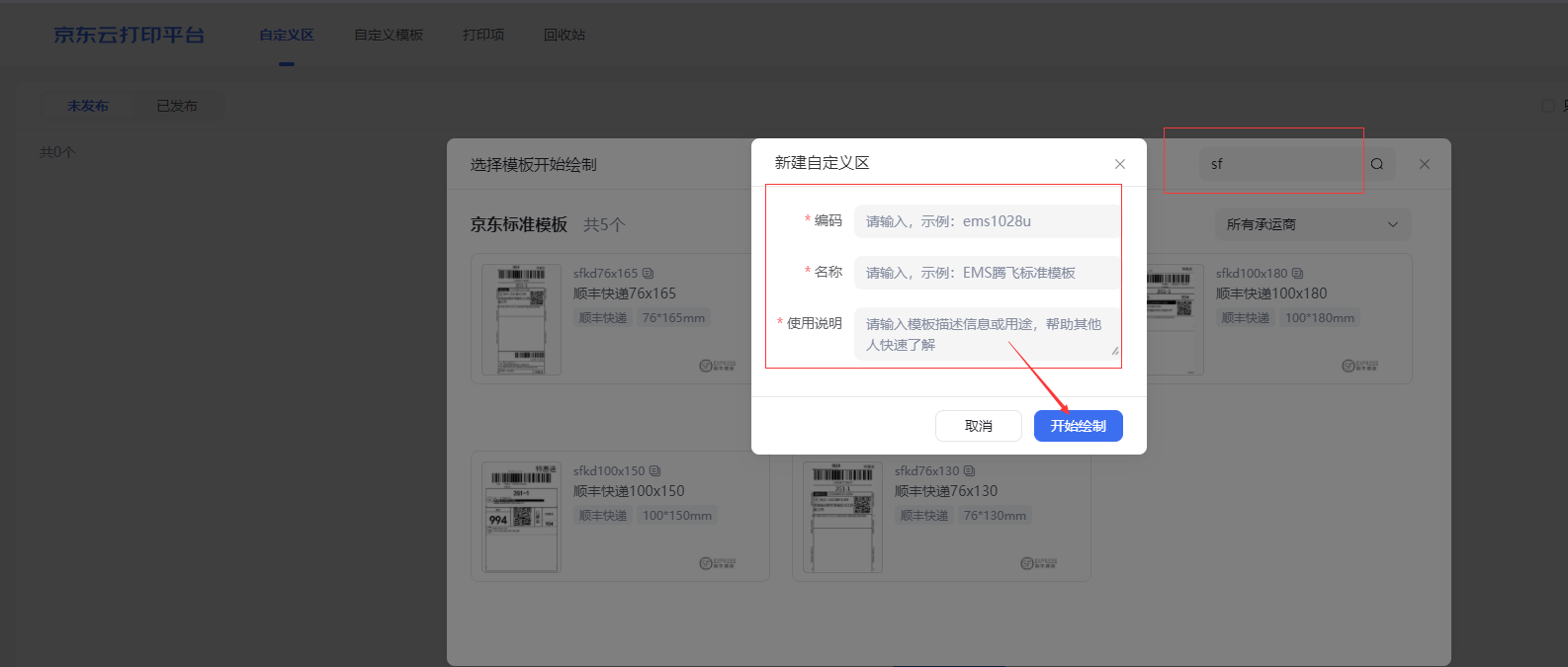This screenshot has height=667, width=1568.
Task: Copy code icon next to sfkd100x180
Action: point(1297,274)
